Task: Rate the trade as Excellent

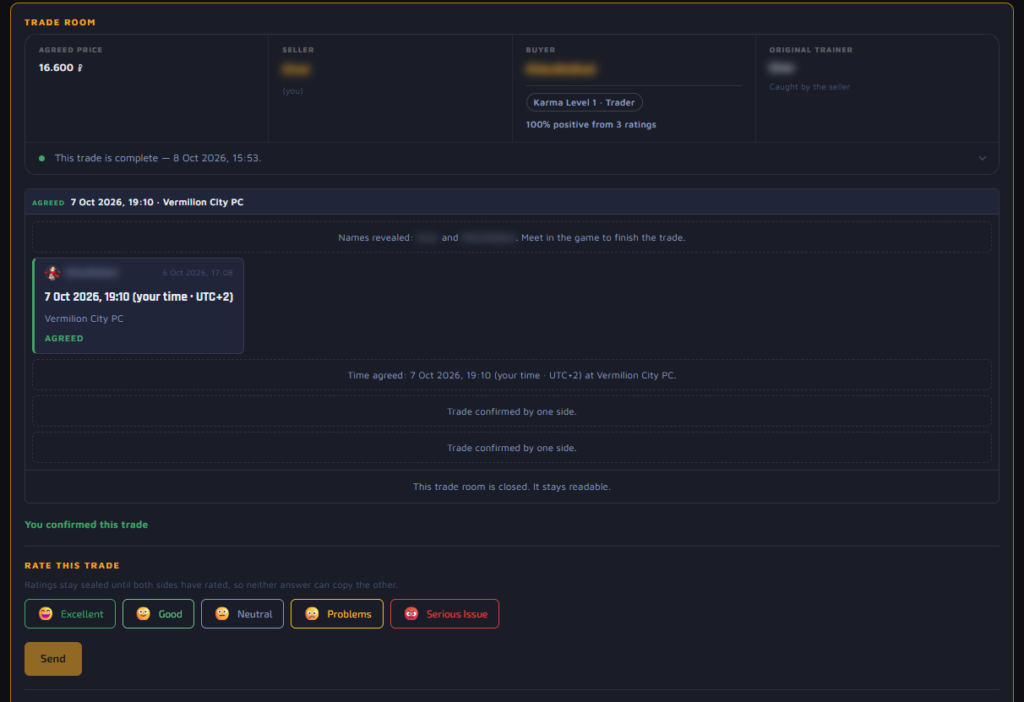Action: click(70, 614)
